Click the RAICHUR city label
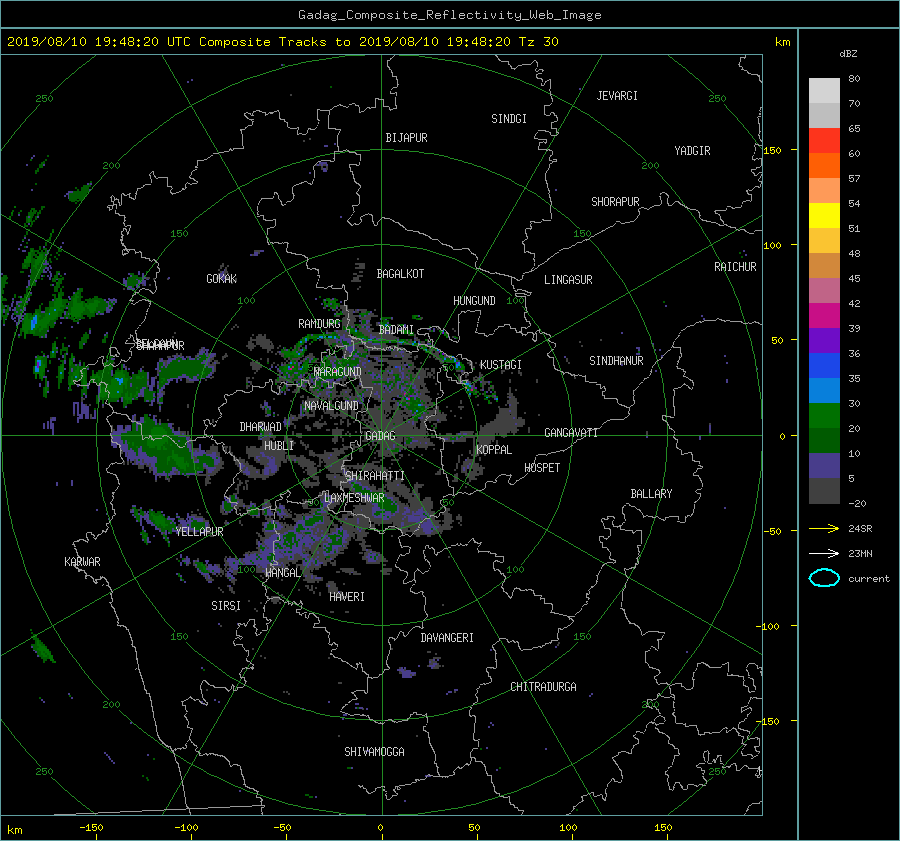This screenshot has height=841, width=900. click(735, 267)
